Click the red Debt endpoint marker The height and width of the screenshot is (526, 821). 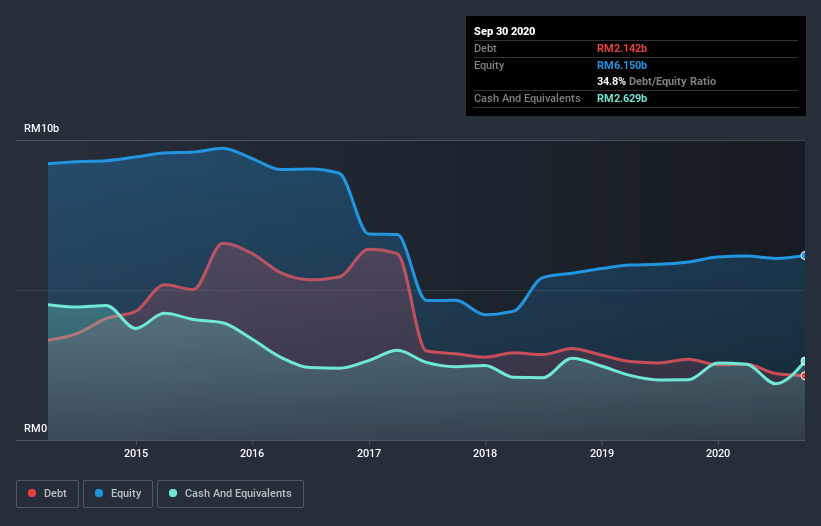[804, 376]
